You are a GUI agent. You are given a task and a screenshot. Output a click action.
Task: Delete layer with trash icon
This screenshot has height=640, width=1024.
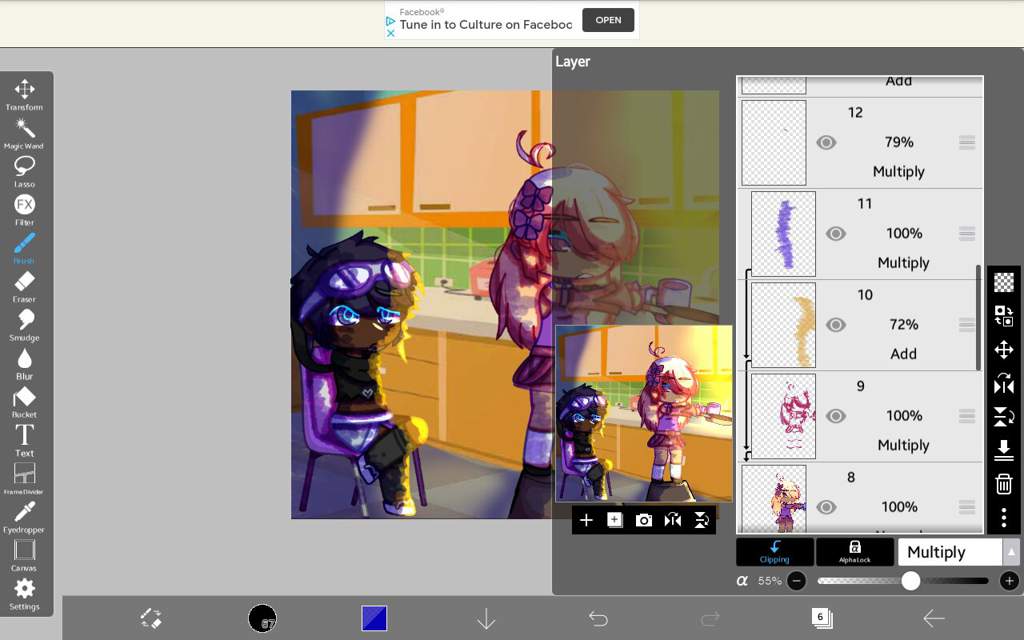click(x=1004, y=484)
